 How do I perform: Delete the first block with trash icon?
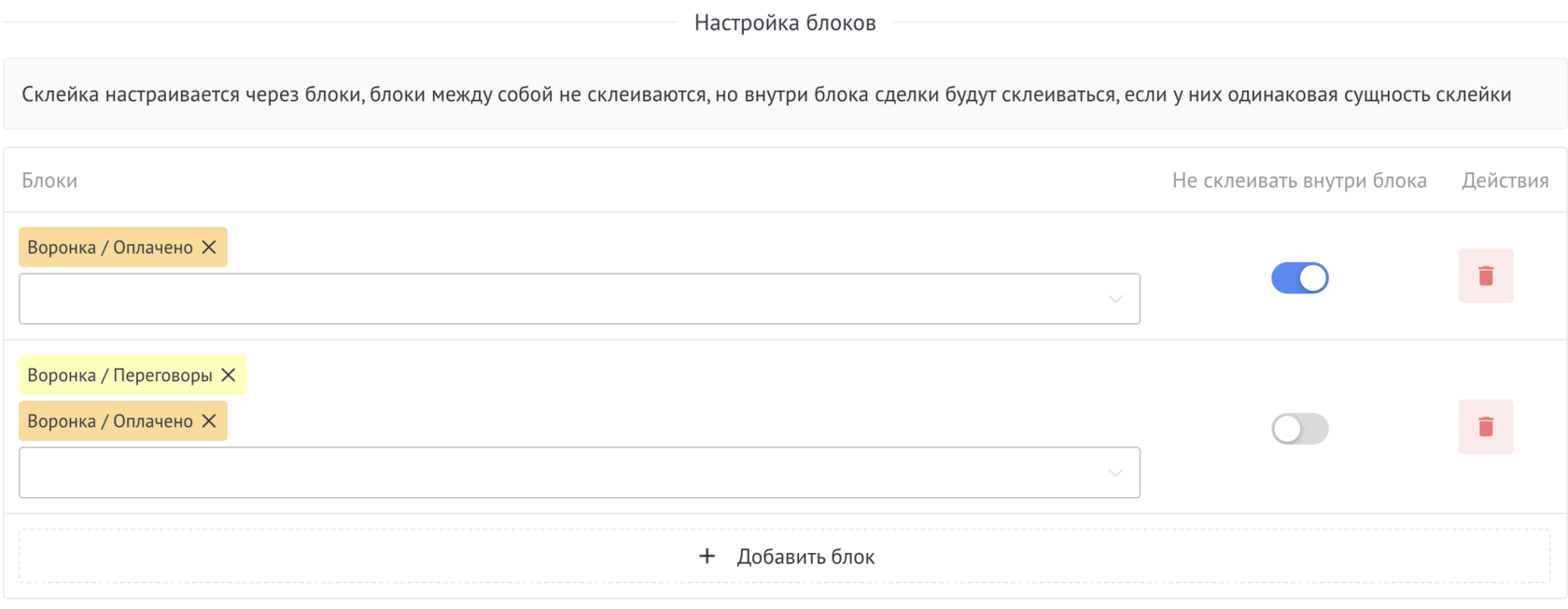1485,276
